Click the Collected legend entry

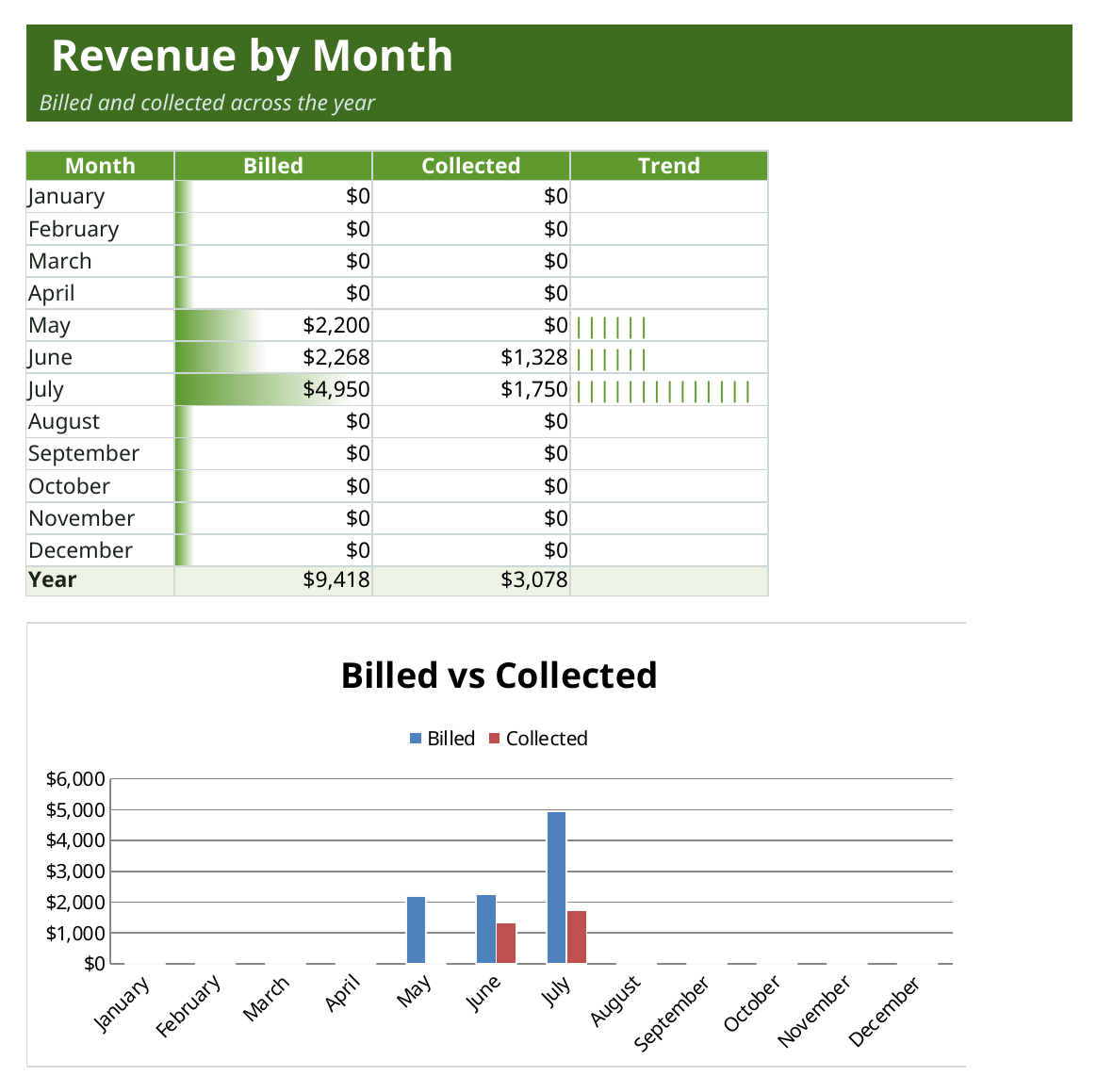(x=539, y=739)
